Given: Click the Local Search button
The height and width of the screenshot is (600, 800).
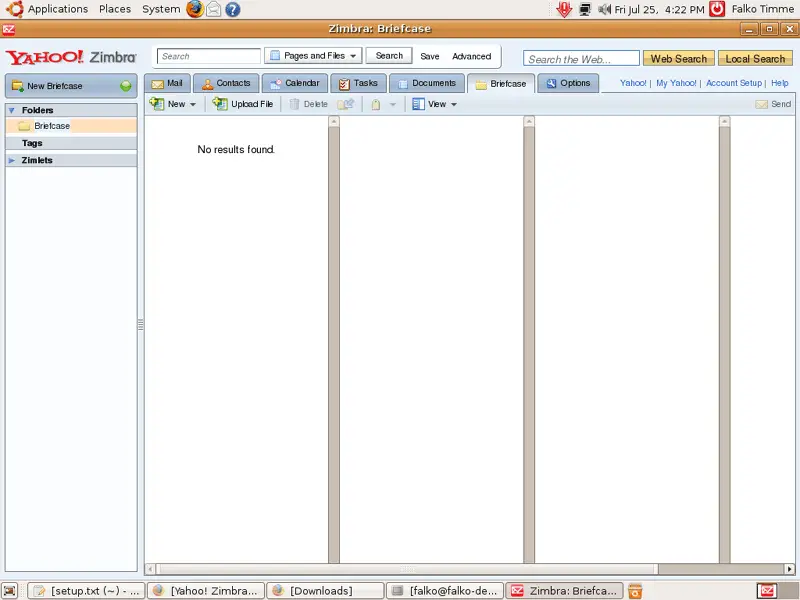Looking at the screenshot, I should click(755, 59).
